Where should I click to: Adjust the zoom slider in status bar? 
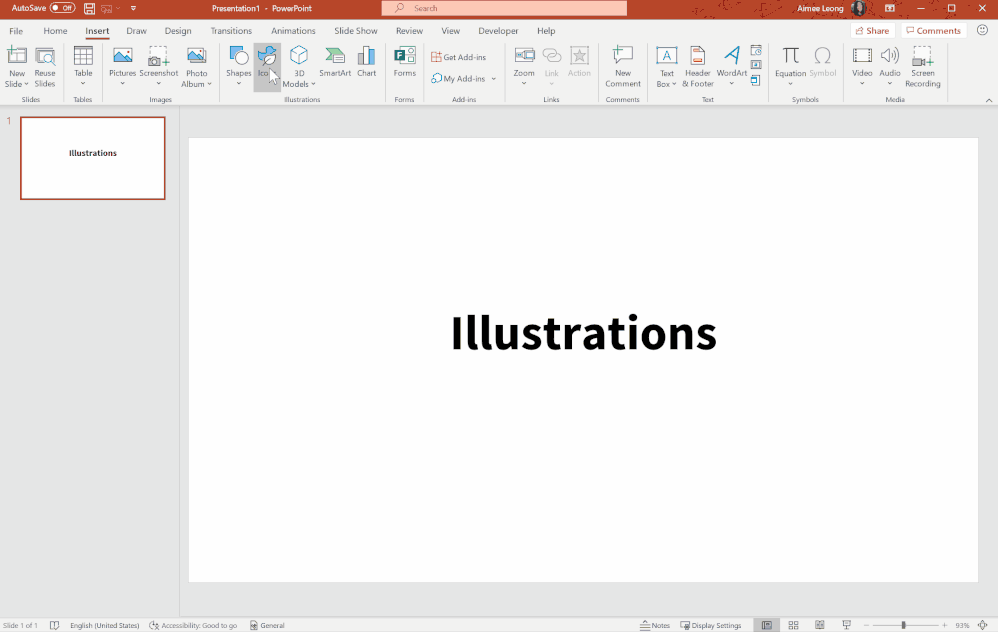[903, 625]
